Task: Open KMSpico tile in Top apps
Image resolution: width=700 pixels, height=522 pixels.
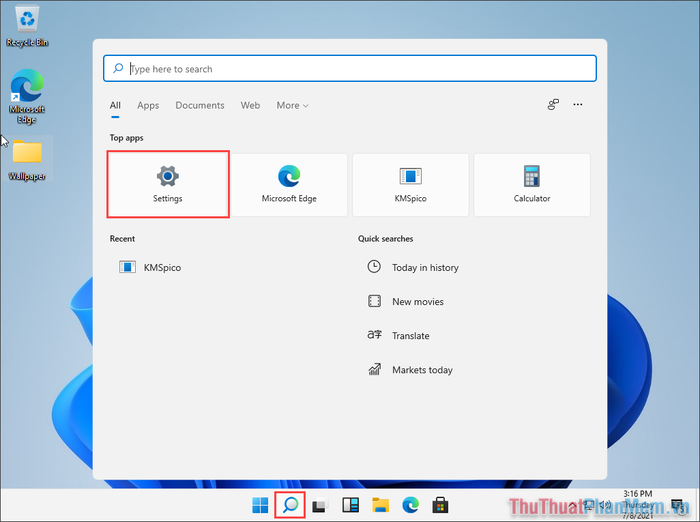Action: coord(410,184)
